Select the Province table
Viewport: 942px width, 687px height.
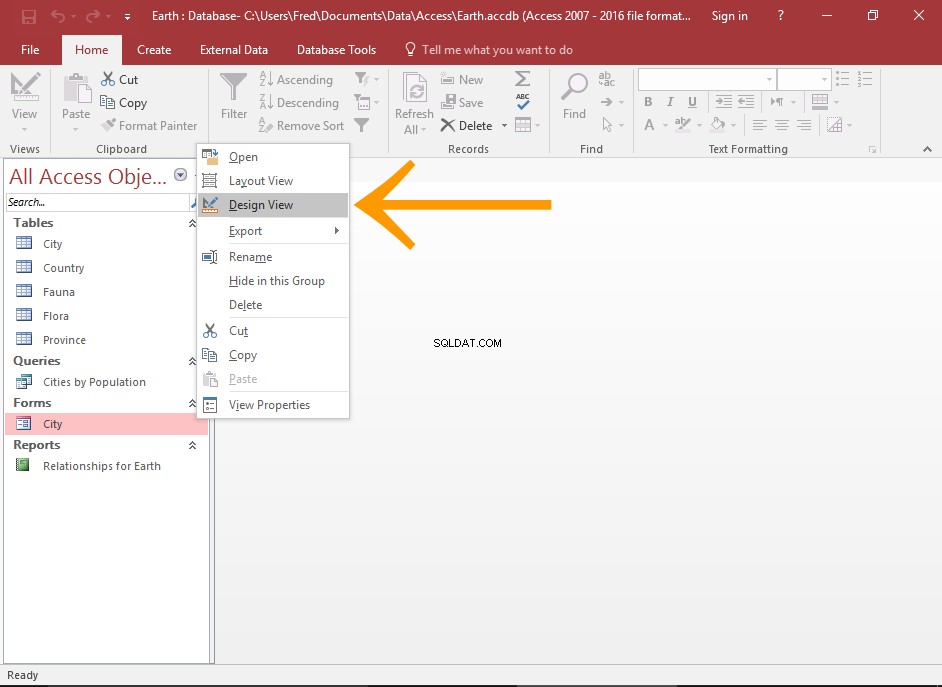[x=64, y=340]
